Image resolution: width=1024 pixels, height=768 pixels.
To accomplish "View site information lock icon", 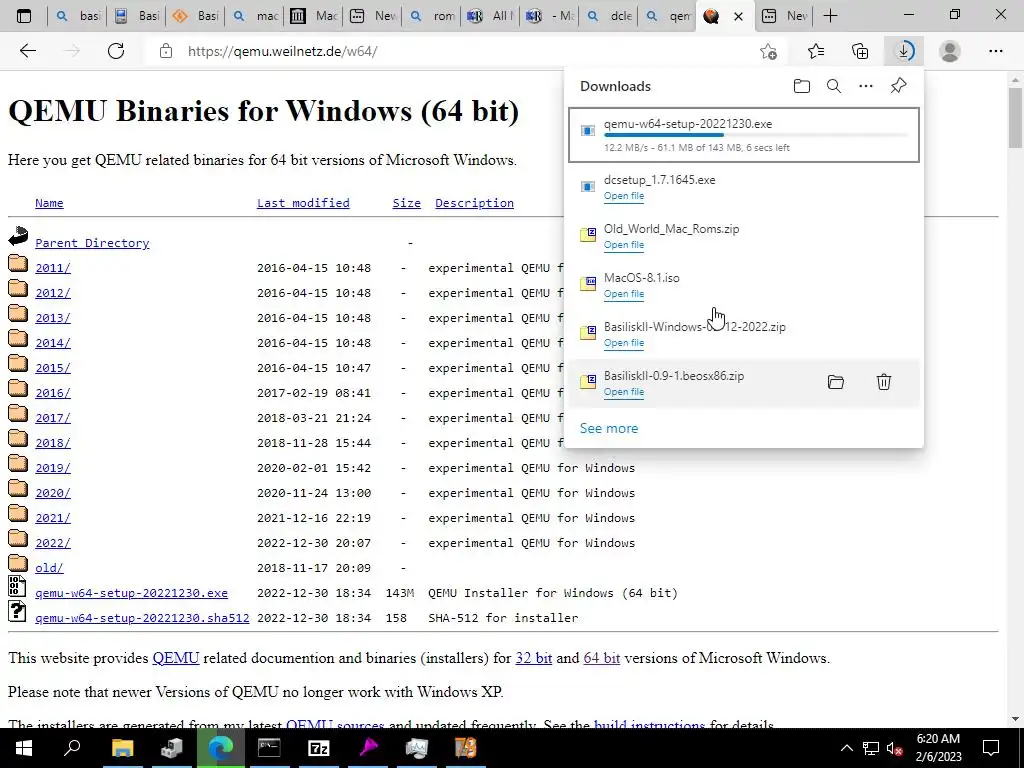I will click(x=166, y=51).
